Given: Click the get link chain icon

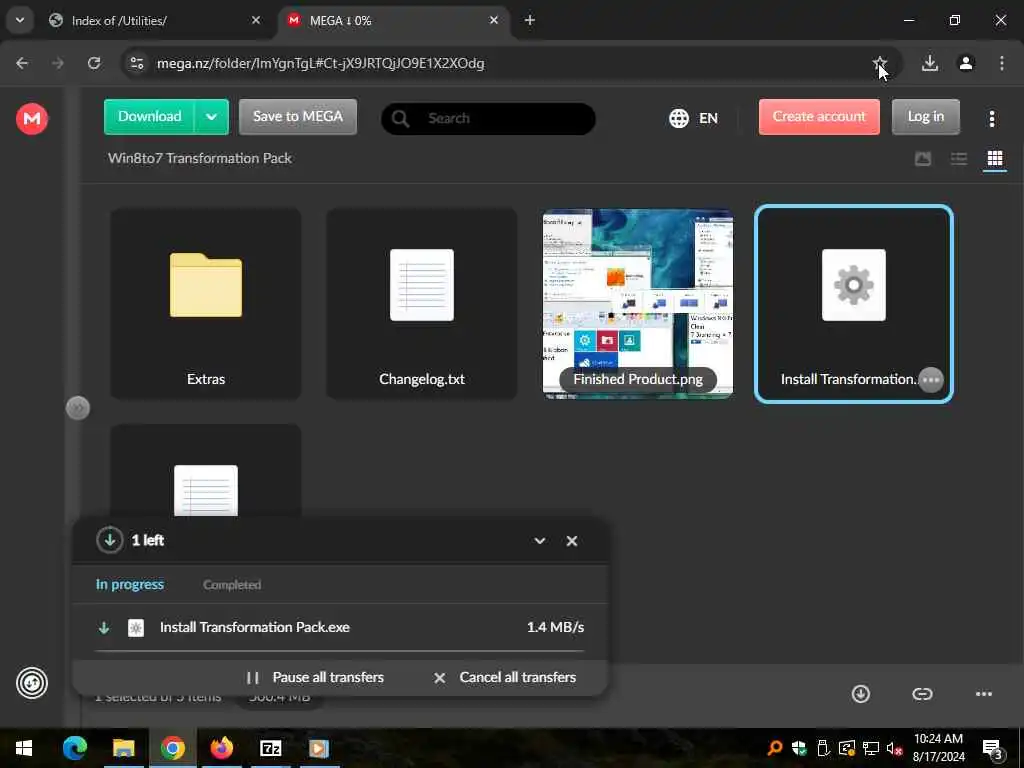Looking at the screenshot, I should 922,694.
